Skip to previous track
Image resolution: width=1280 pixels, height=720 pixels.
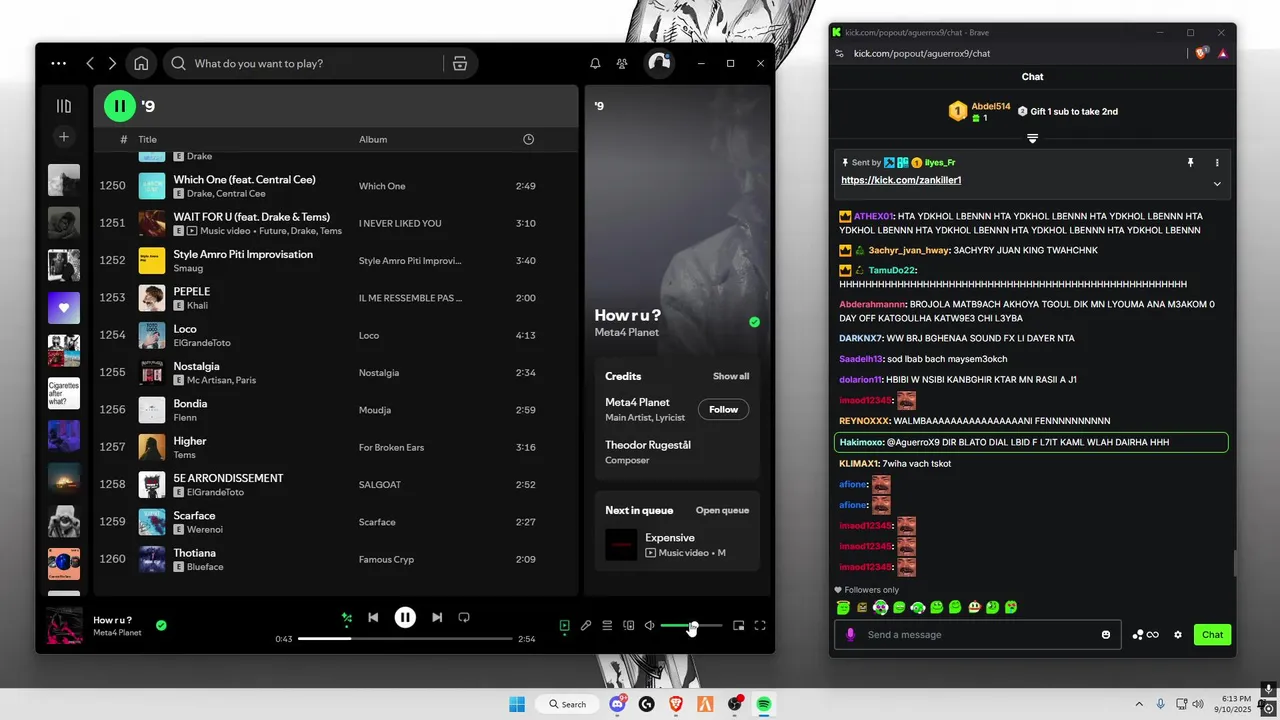[x=373, y=618]
